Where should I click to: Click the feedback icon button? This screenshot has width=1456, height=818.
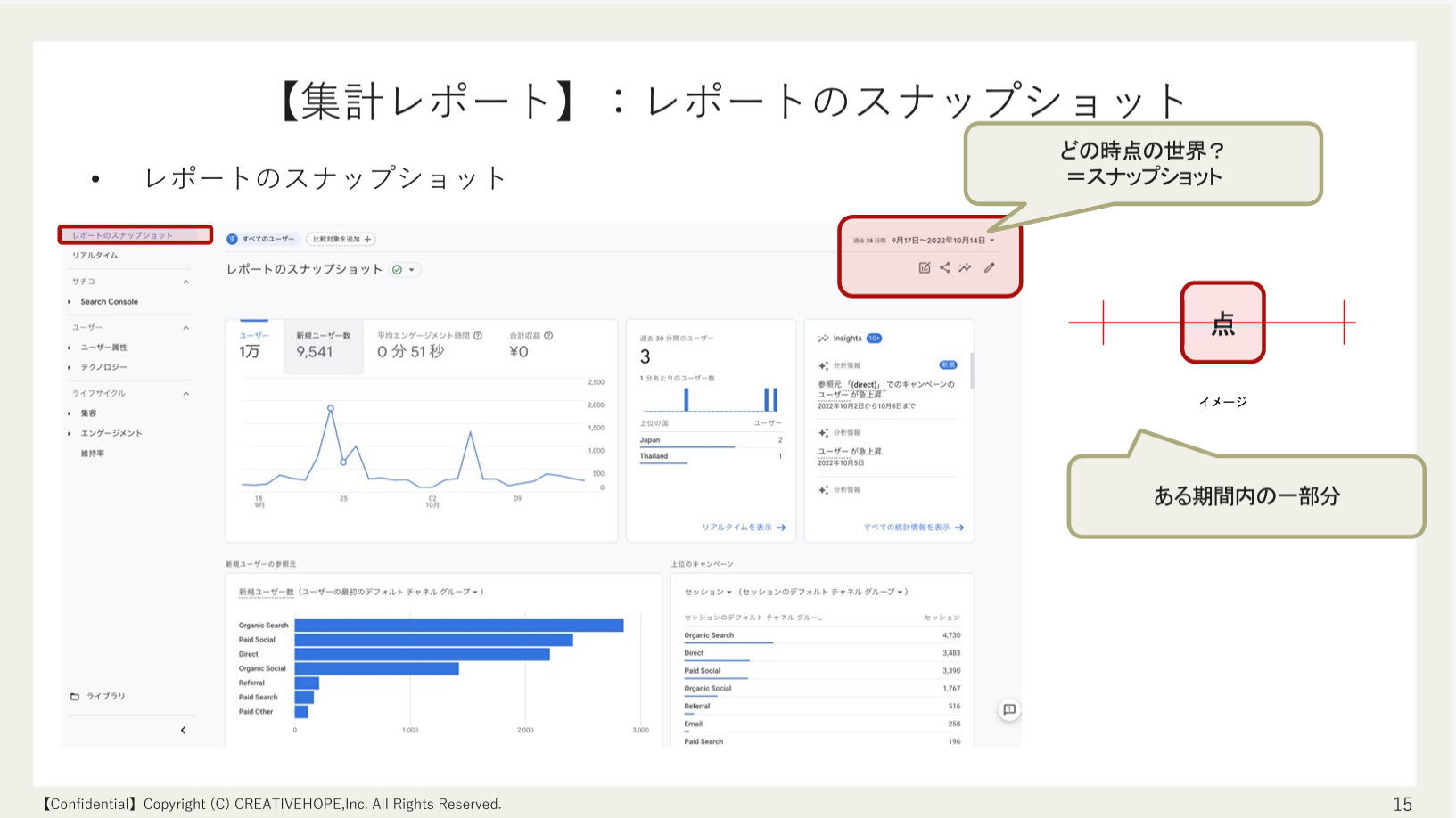1009,710
